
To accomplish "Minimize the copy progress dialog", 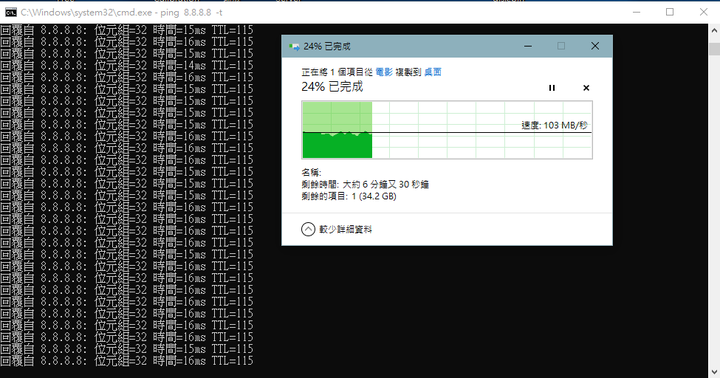I will coord(528,46).
